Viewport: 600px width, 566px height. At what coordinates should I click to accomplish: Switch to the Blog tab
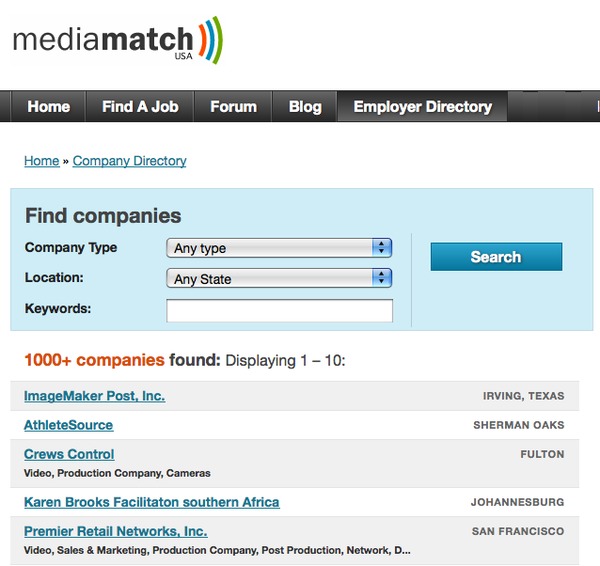(x=305, y=107)
